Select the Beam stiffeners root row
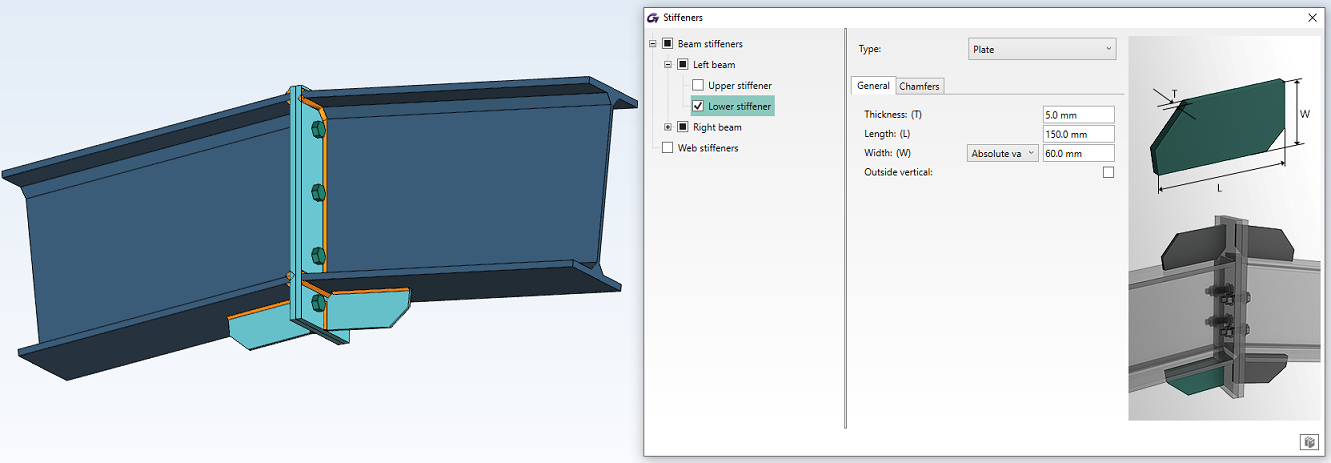This screenshot has width=1331, height=463. (x=710, y=44)
